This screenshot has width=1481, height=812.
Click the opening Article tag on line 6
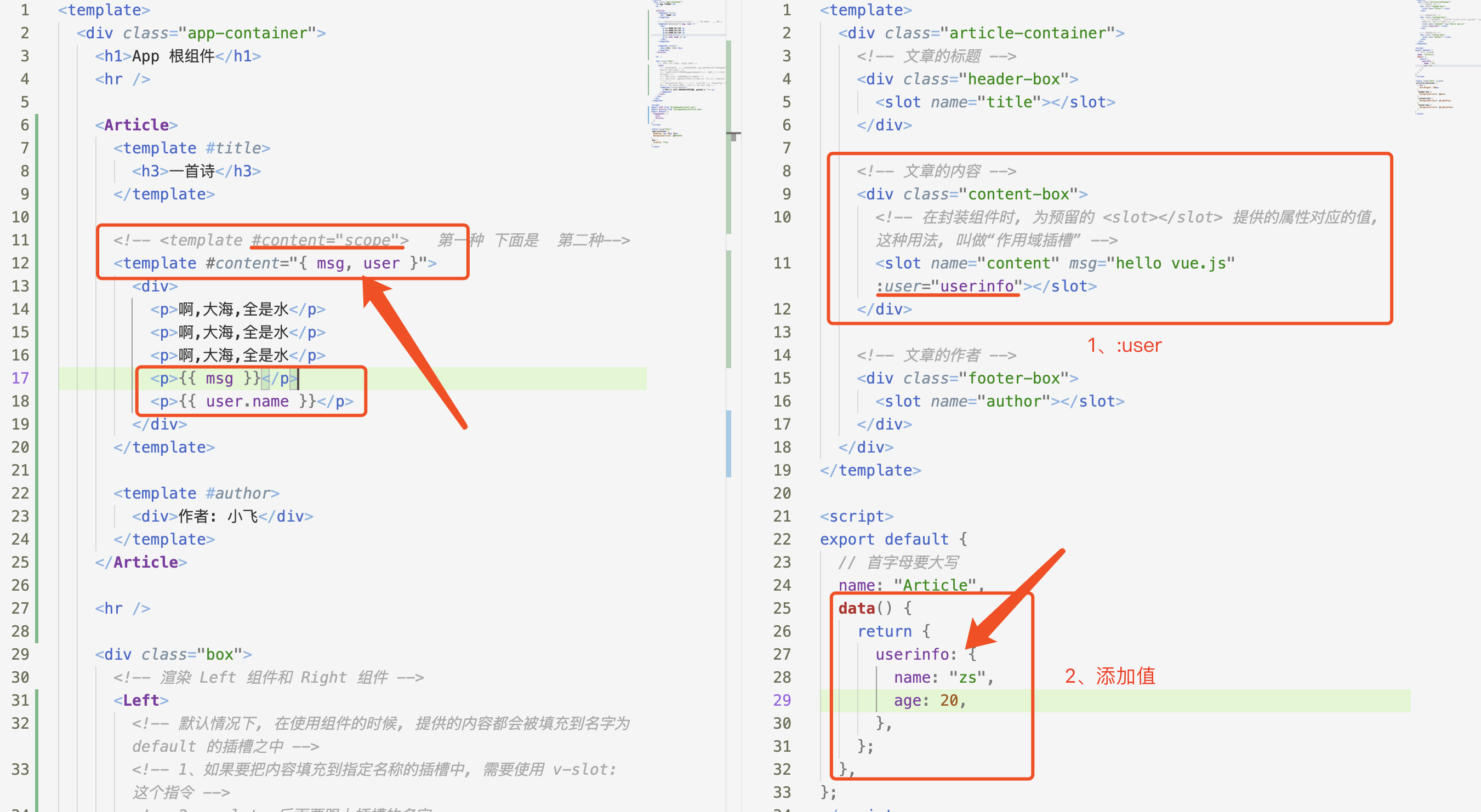136,125
